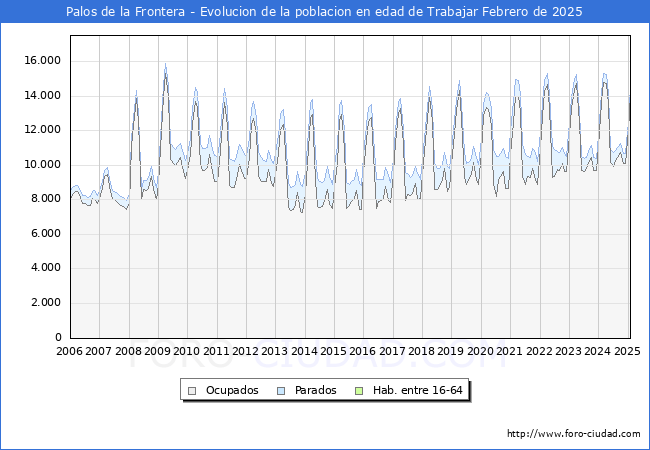Click the 8.000 y-axis label
The image size is (650, 450).
coord(46,199)
